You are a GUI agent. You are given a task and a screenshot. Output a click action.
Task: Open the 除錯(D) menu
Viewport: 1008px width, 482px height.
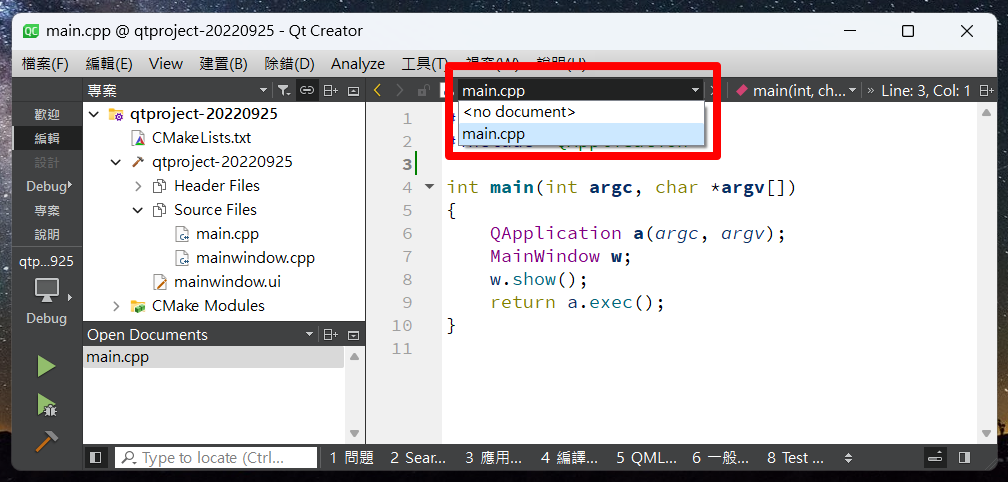pyautogui.click(x=289, y=64)
